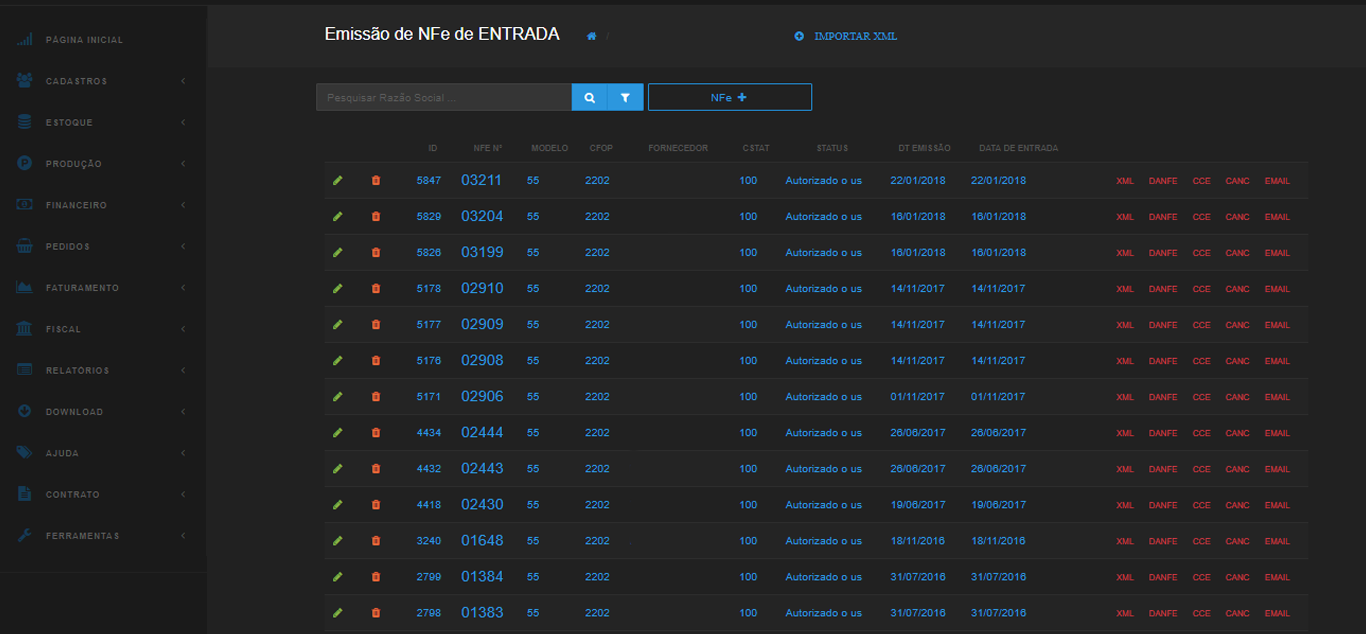Click EMAIL for NFe 02909
This screenshot has width=1366, height=634.
point(1277,325)
